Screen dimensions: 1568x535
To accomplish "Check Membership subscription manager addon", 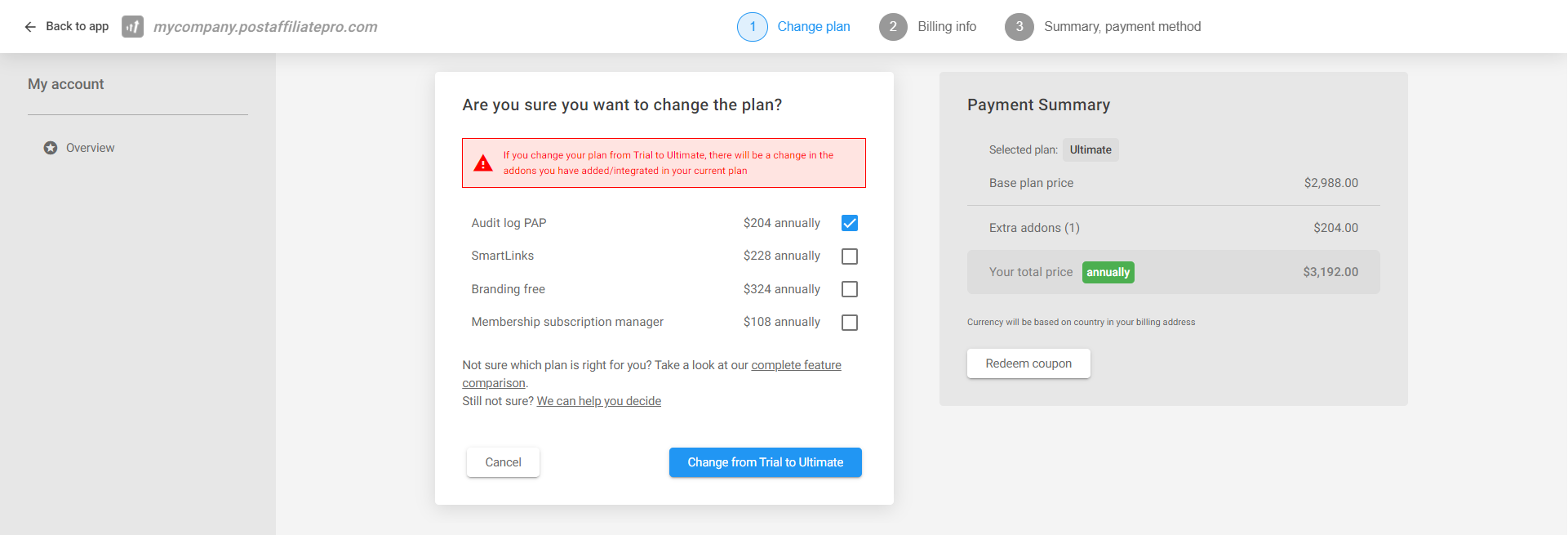I will click(x=850, y=323).
